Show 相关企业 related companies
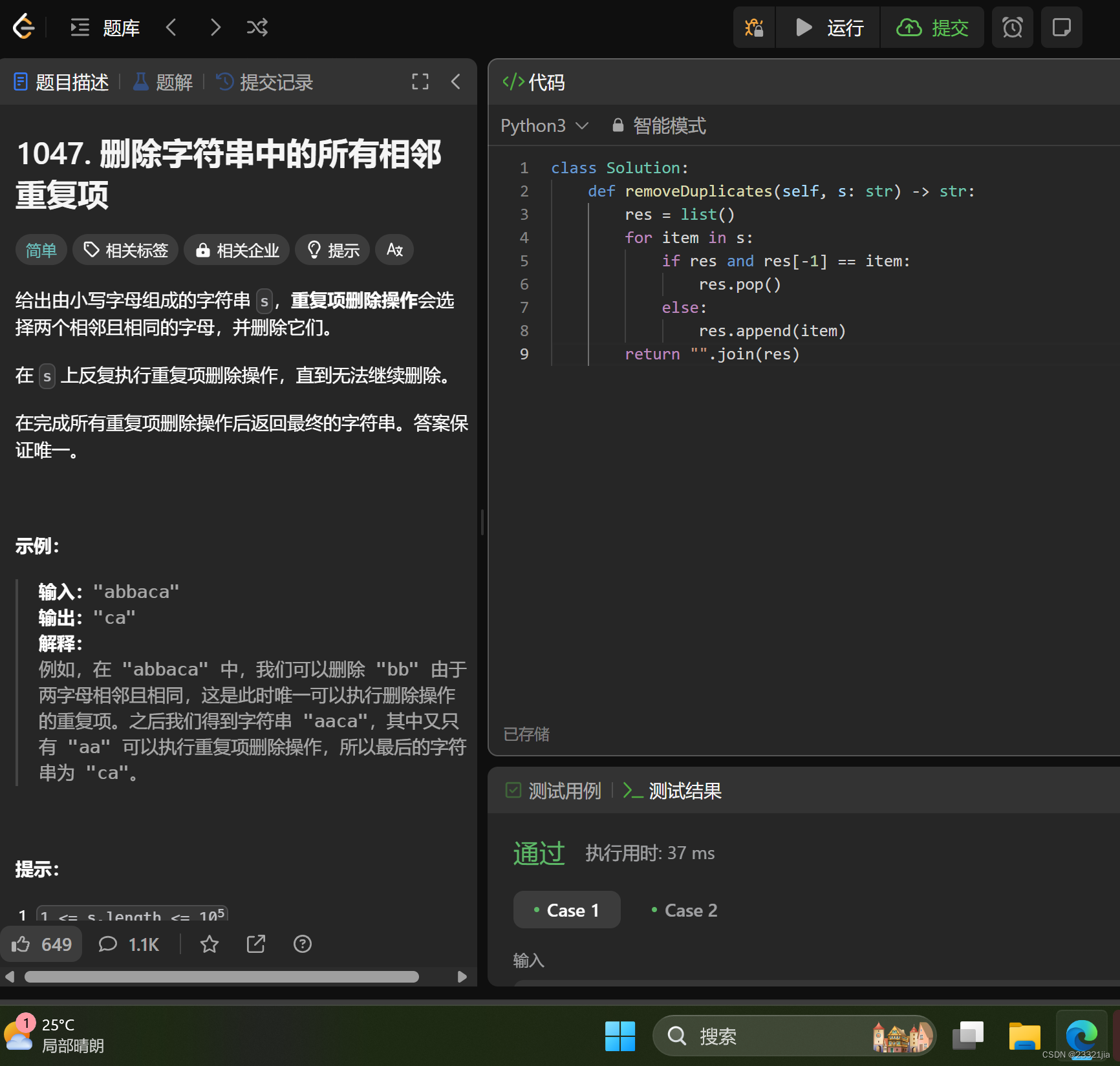 pos(237,250)
